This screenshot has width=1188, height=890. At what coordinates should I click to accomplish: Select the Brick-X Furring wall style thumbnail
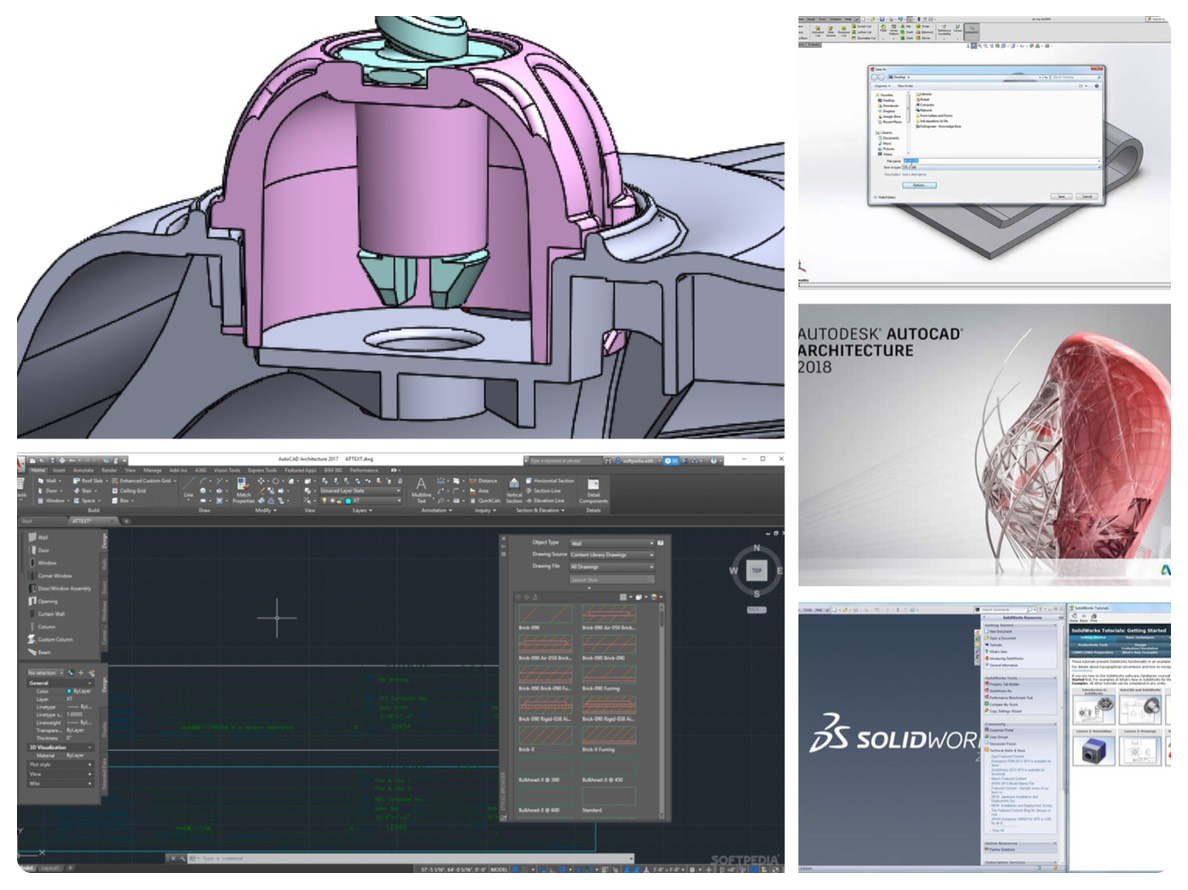[x=609, y=735]
